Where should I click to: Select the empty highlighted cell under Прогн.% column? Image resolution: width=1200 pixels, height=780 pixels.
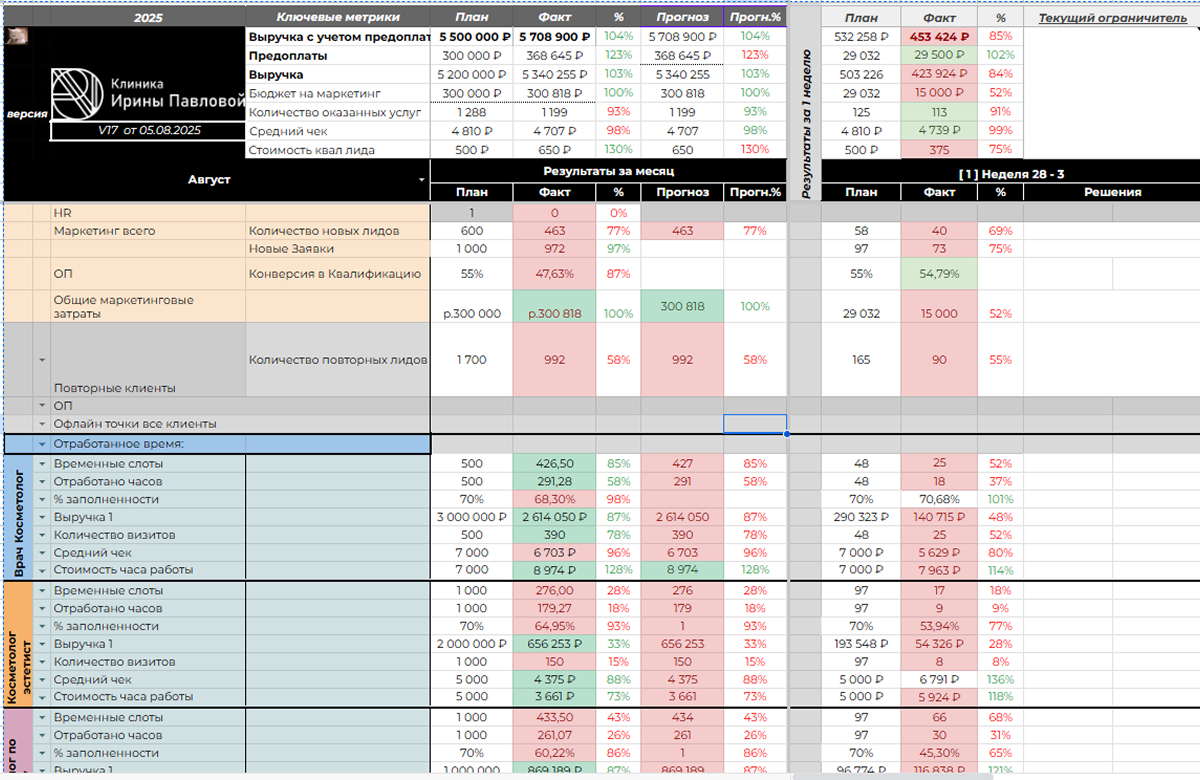click(755, 424)
